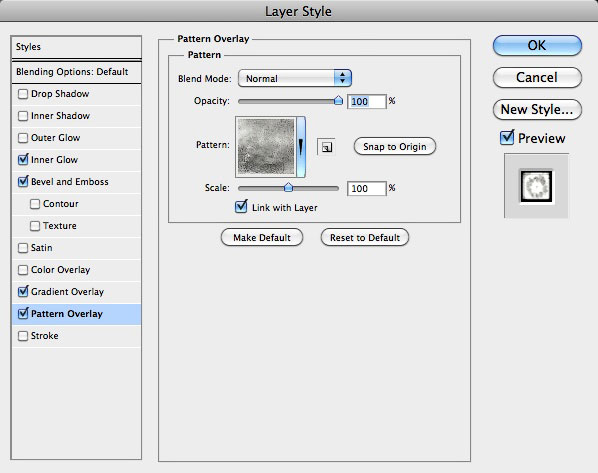Enable the Drop Shadow checkbox
This screenshot has width=598, height=473.
23,94
